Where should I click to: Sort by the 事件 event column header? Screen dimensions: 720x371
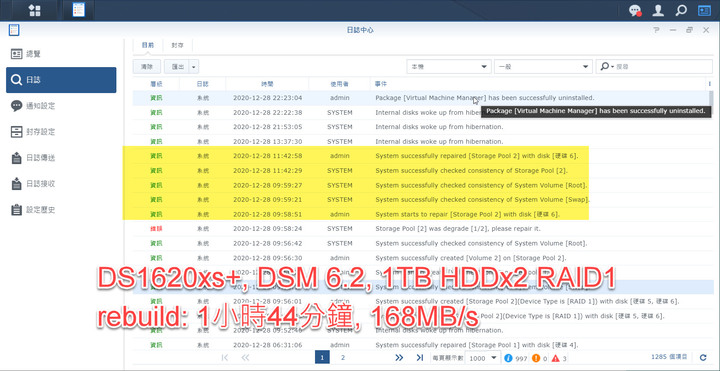click(538, 84)
